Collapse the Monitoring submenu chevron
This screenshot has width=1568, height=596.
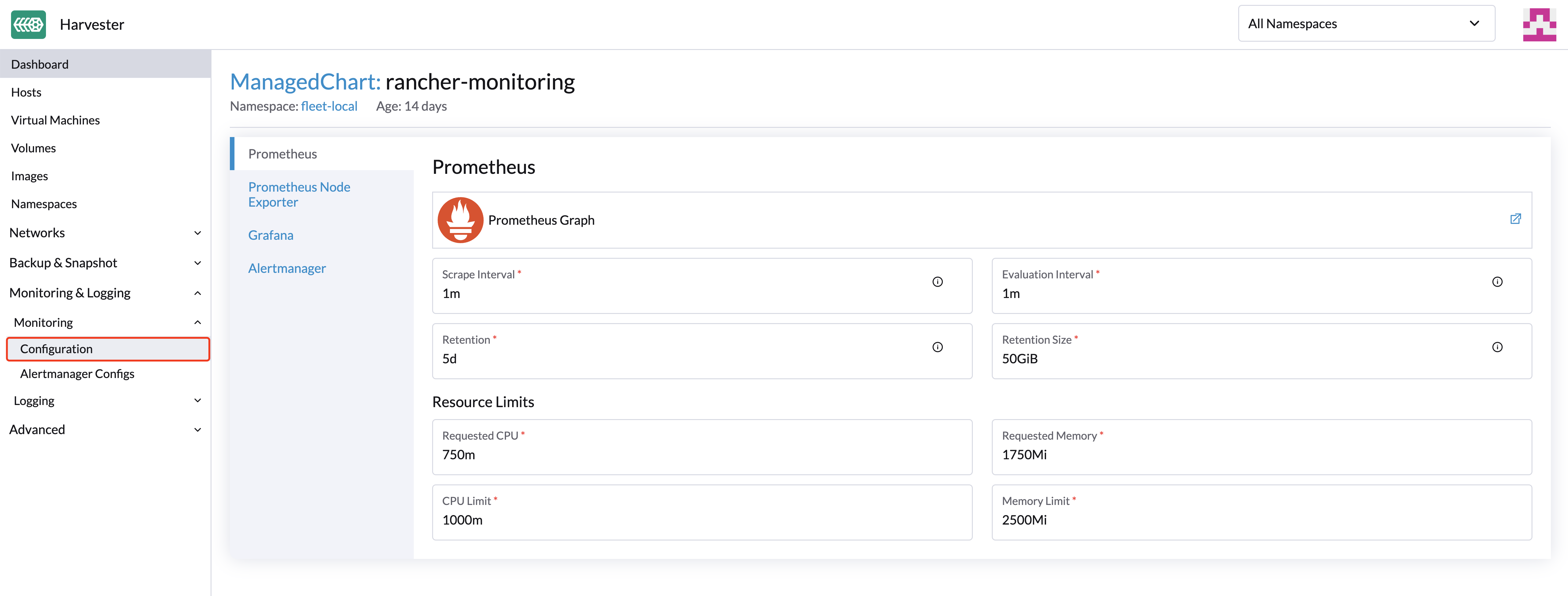pyautogui.click(x=197, y=323)
